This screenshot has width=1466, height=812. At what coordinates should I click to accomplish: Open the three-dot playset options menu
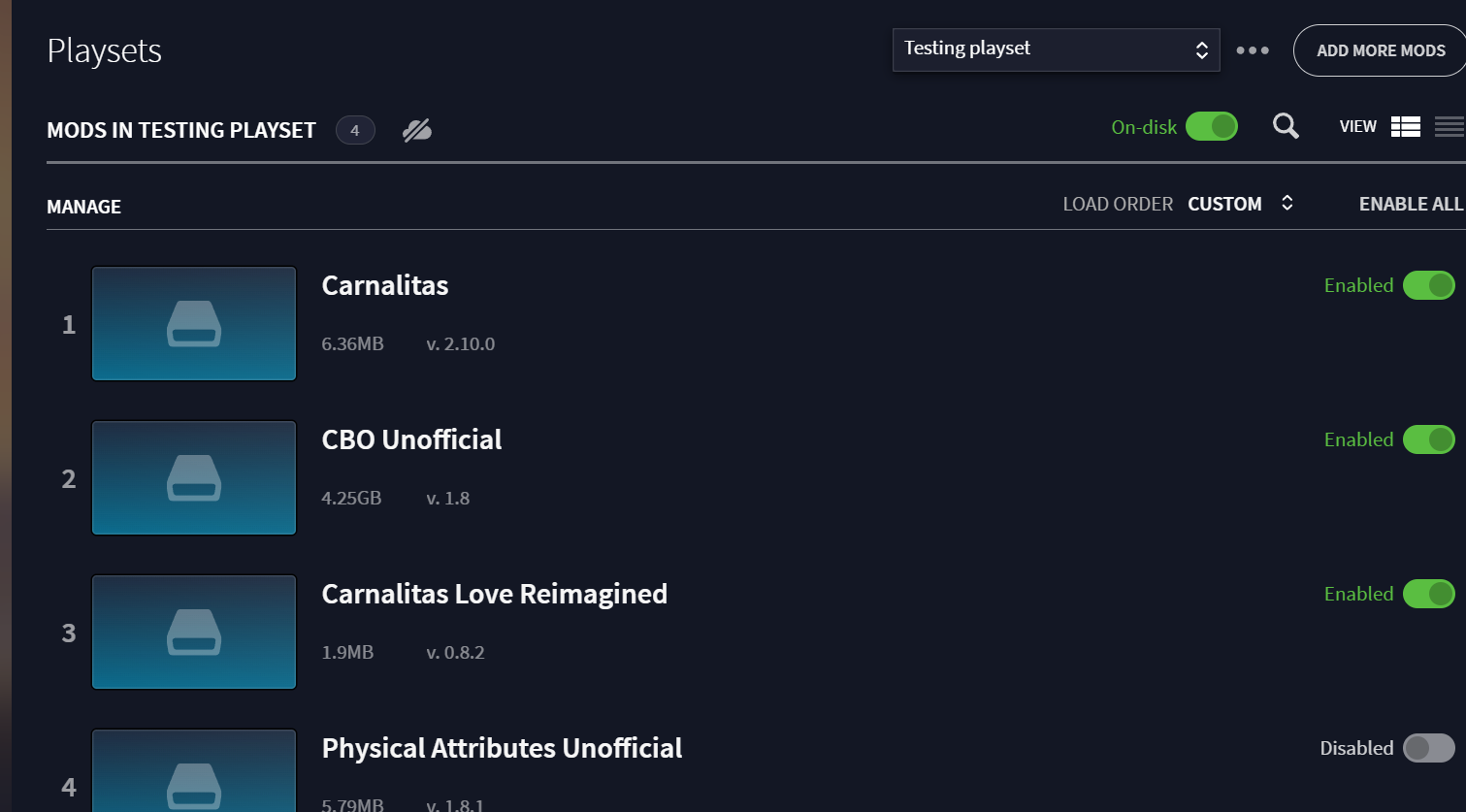tap(1253, 50)
